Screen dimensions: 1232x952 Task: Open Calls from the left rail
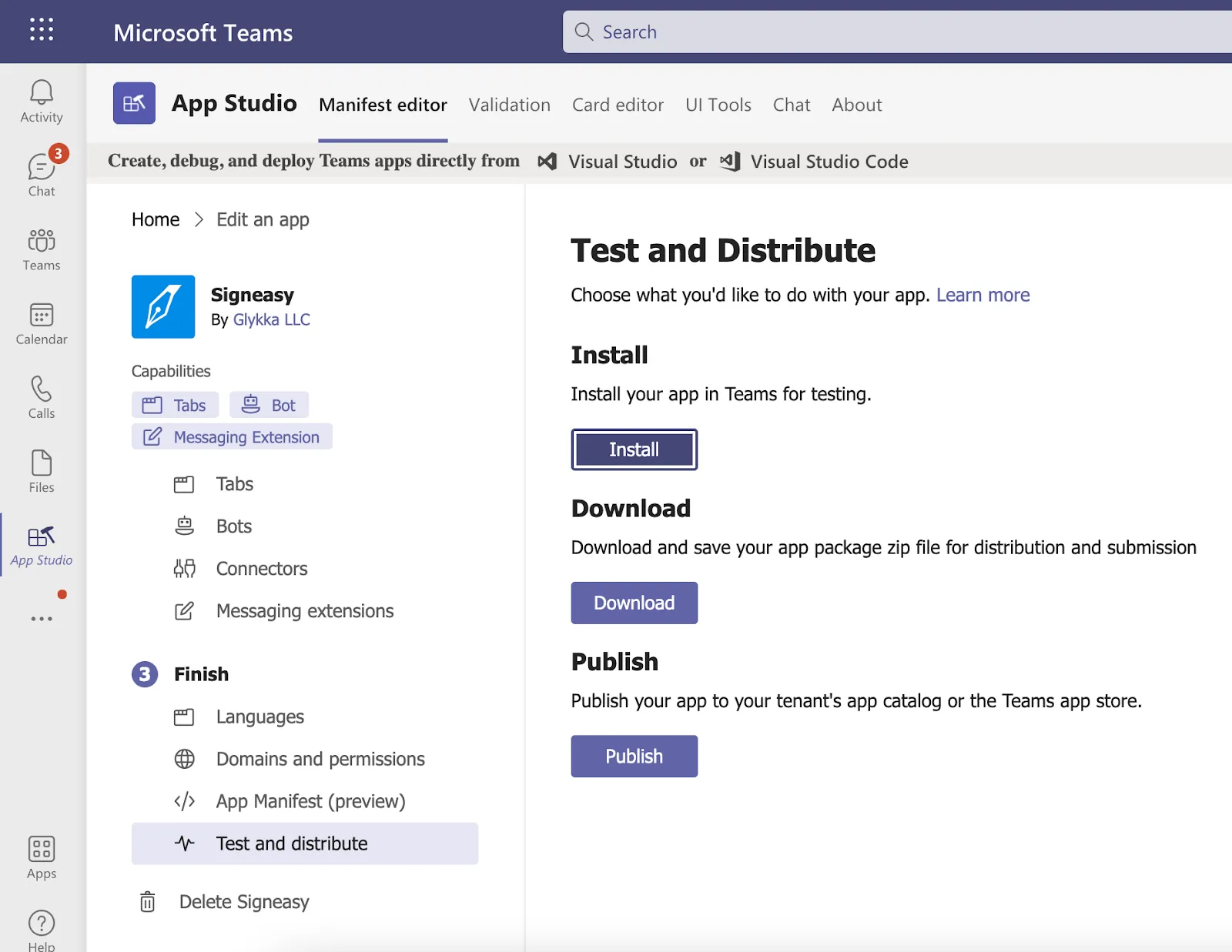click(42, 397)
